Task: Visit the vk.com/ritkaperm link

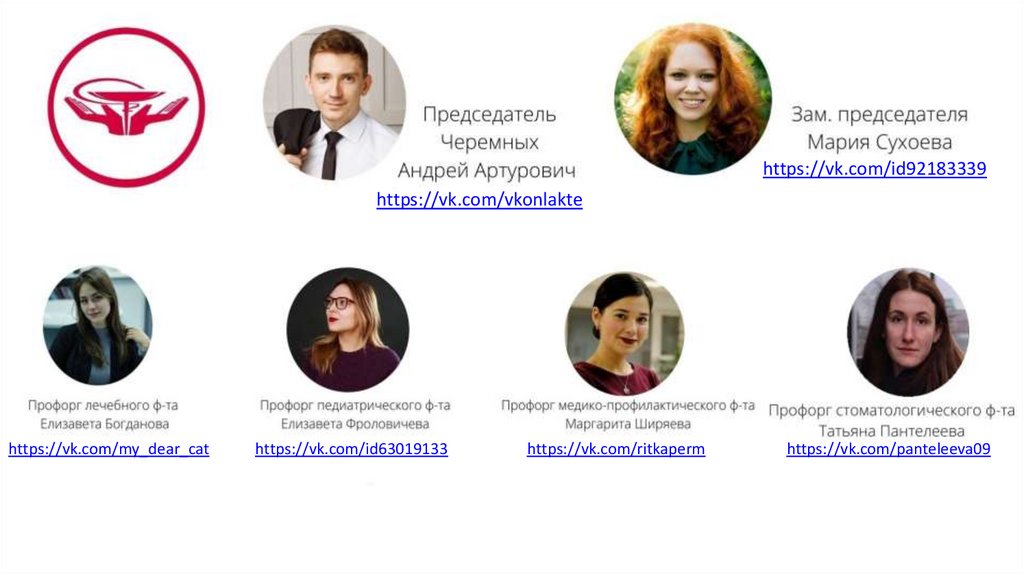Action: (x=616, y=449)
